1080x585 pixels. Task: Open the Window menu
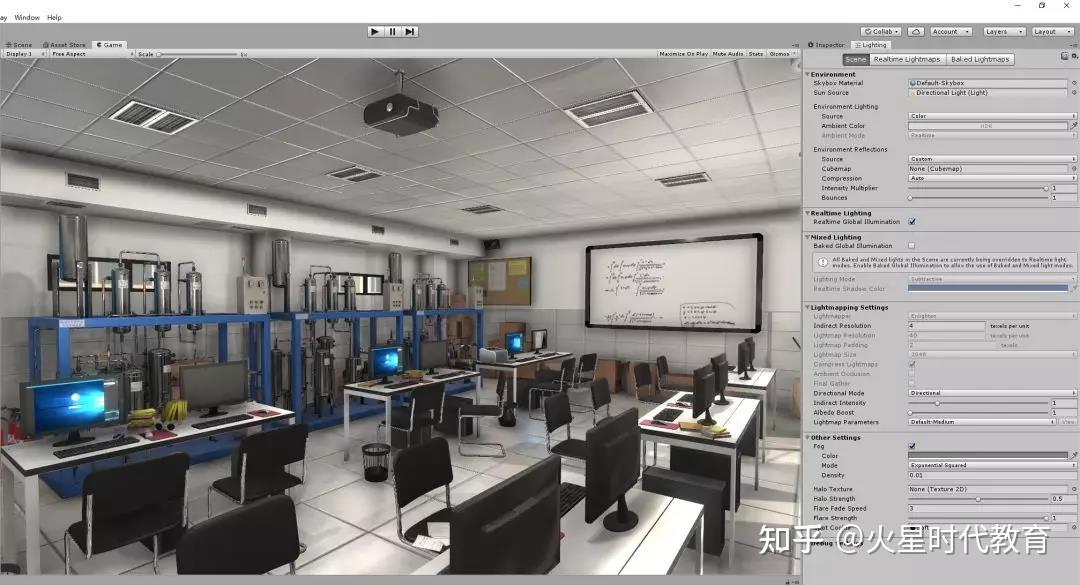(27, 17)
